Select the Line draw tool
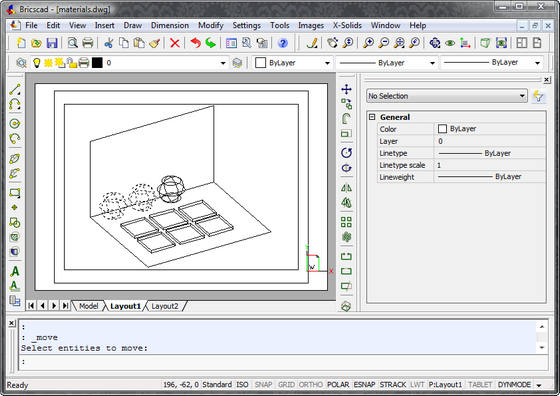Screen dimensions: 560x396 click(15, 89)
